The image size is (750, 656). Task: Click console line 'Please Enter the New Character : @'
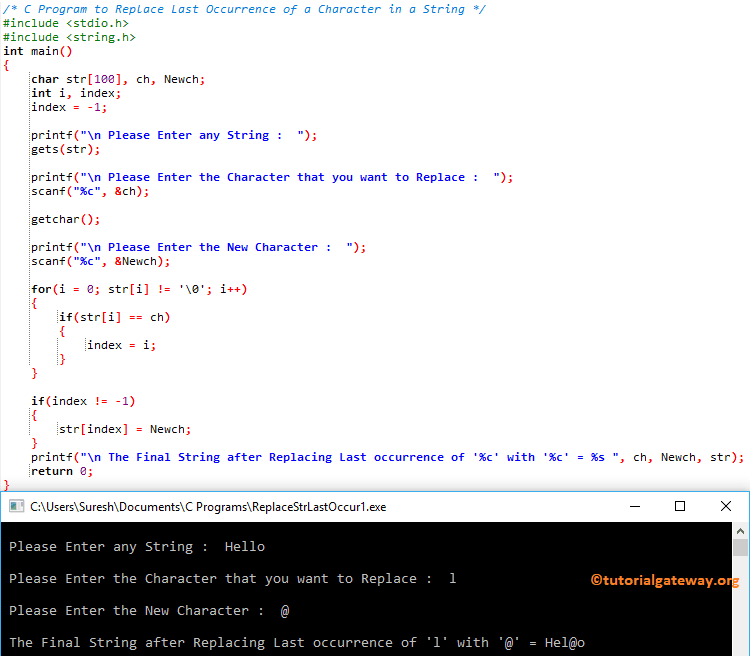point(149,611)
